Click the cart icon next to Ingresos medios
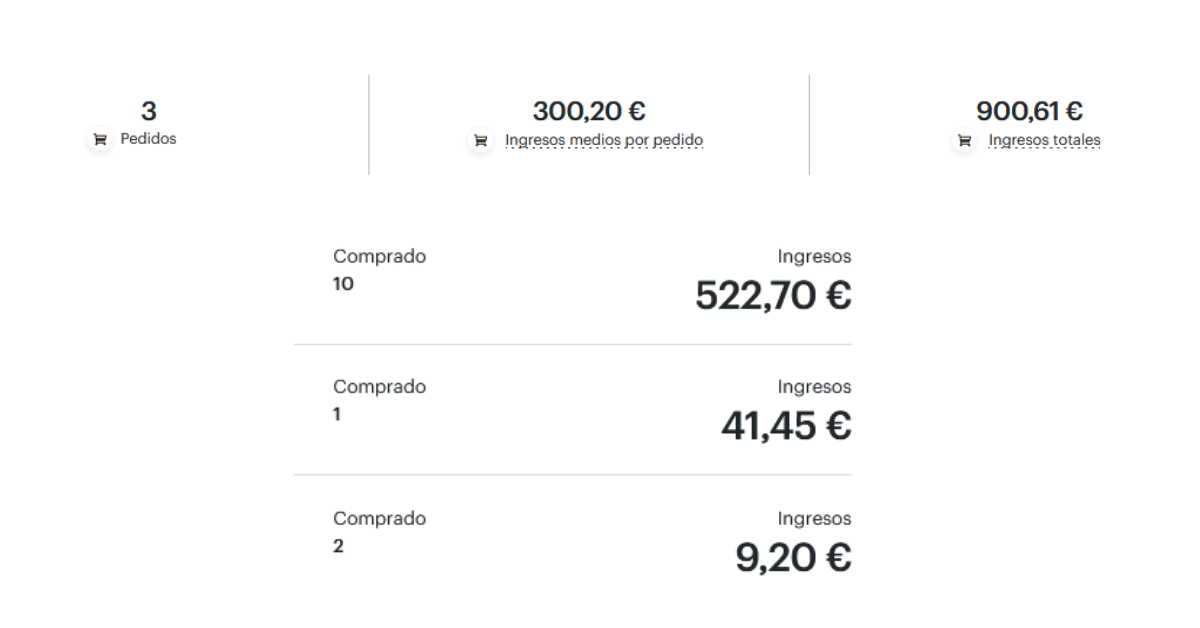This screenshot has height=628, width=1200. 480,141
